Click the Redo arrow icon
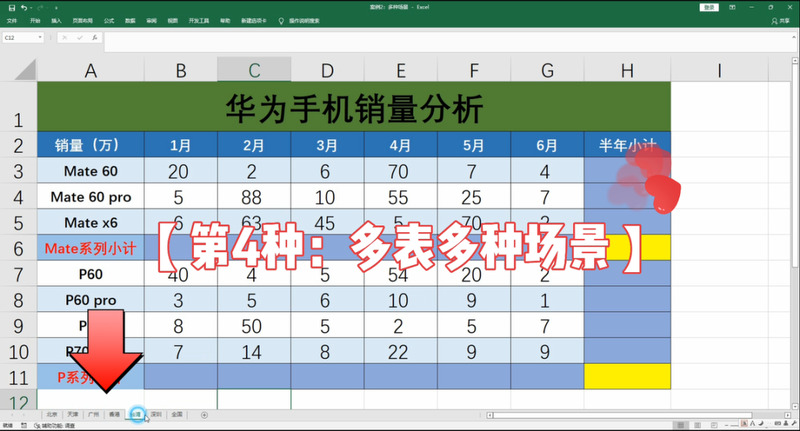 pos(40,8)
